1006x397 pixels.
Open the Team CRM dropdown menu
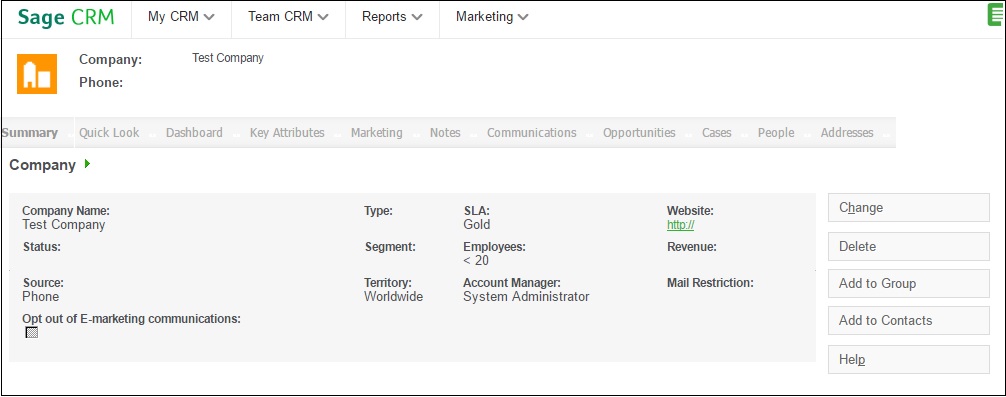288,17
